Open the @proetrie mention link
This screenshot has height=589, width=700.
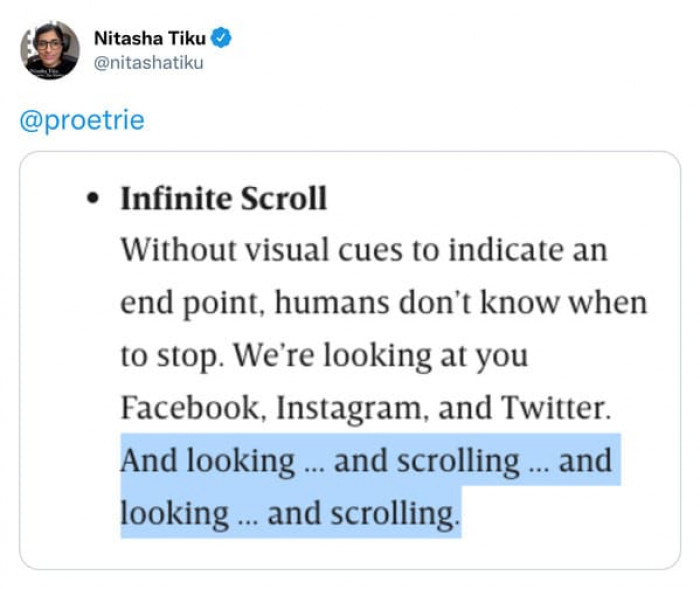(x=82, y=121)
